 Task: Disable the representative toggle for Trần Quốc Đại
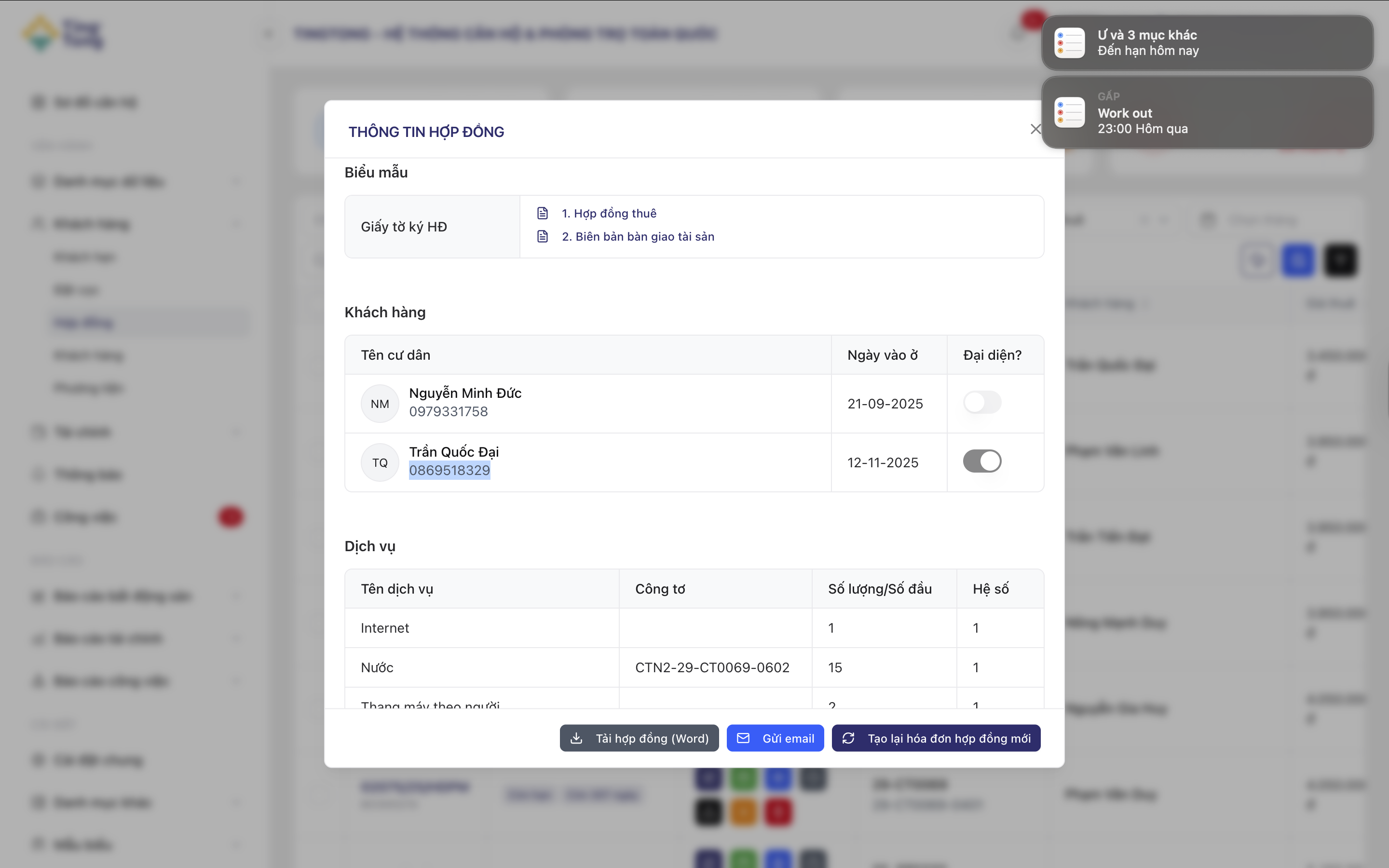point(981,461)
